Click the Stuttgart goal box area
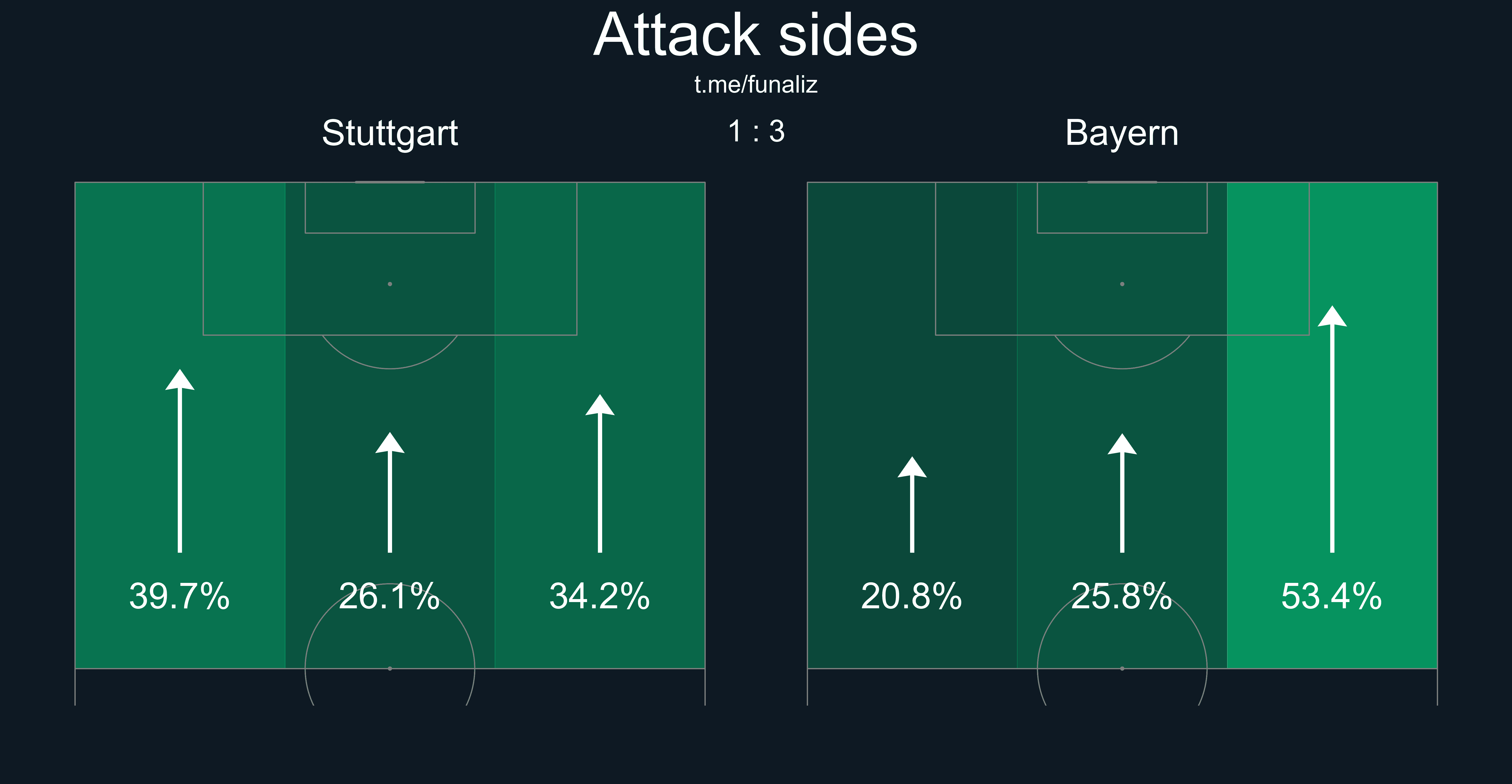The image size is (1512, 784). point(390,208)
